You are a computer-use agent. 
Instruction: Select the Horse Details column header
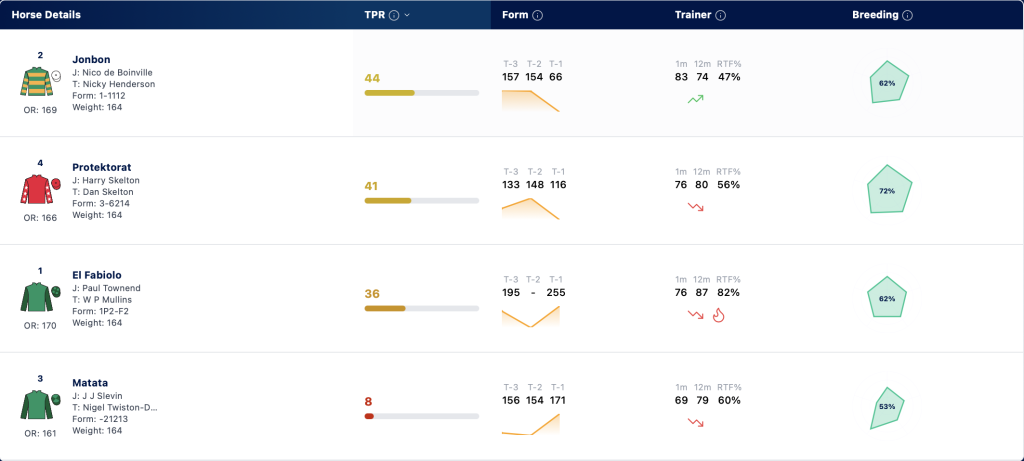click(x=46, y=15)
